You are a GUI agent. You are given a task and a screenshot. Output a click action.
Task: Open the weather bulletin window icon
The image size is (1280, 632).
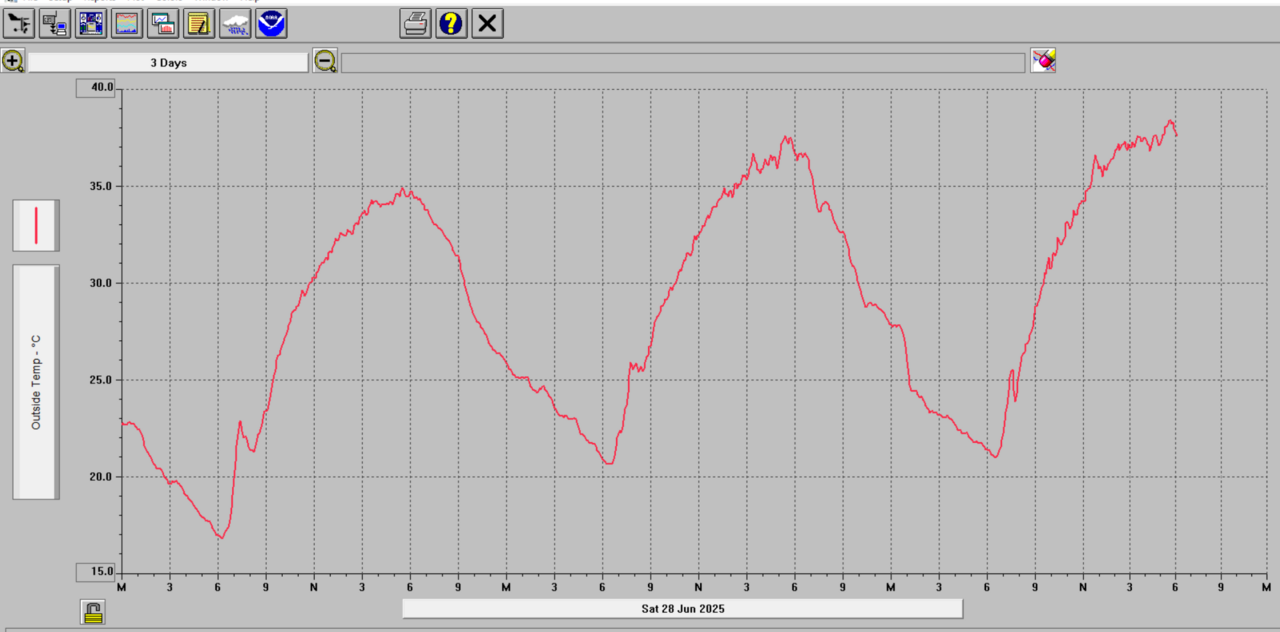click(91, 23)
